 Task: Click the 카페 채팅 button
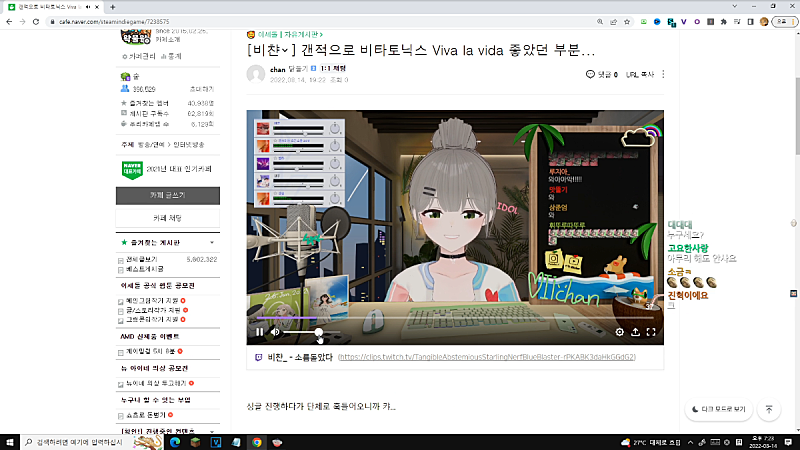pos(168,218)
